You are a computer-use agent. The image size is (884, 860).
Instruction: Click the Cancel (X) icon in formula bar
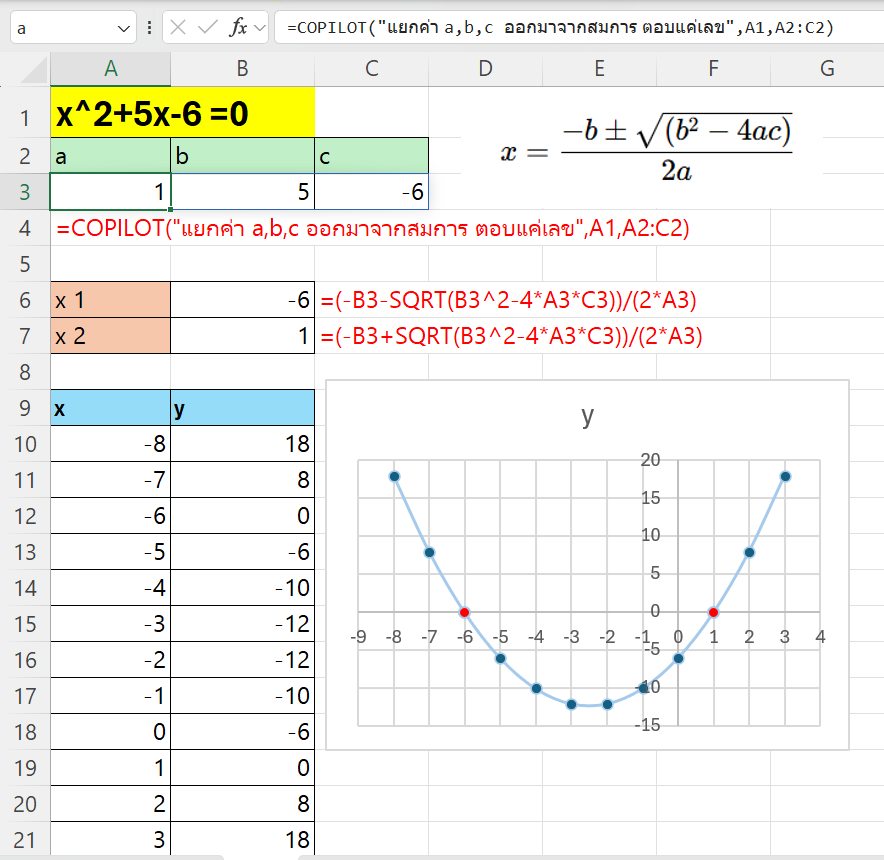point(178,28)
